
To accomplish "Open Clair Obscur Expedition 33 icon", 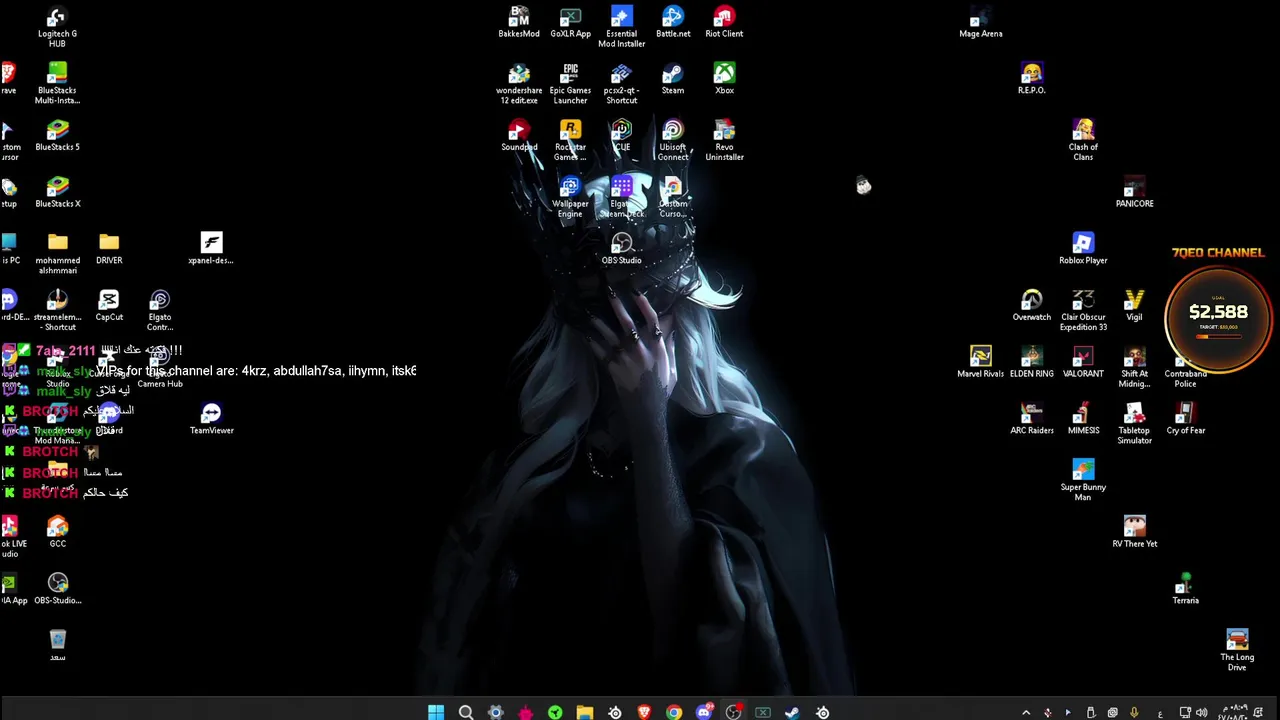I will 1083,311.
